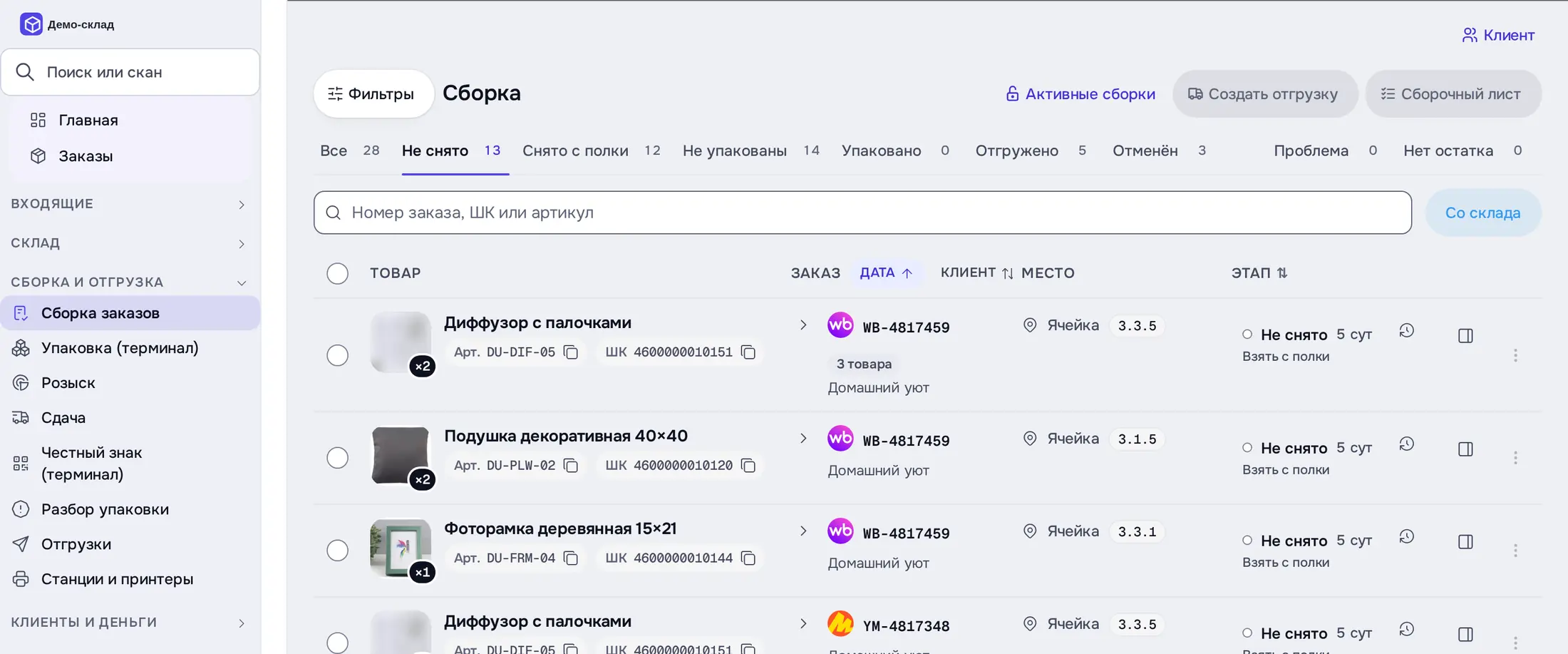Screen dimensions: 1568x654
Task: Click location pin for cell 3.3.1
Action: [1030, 531]
